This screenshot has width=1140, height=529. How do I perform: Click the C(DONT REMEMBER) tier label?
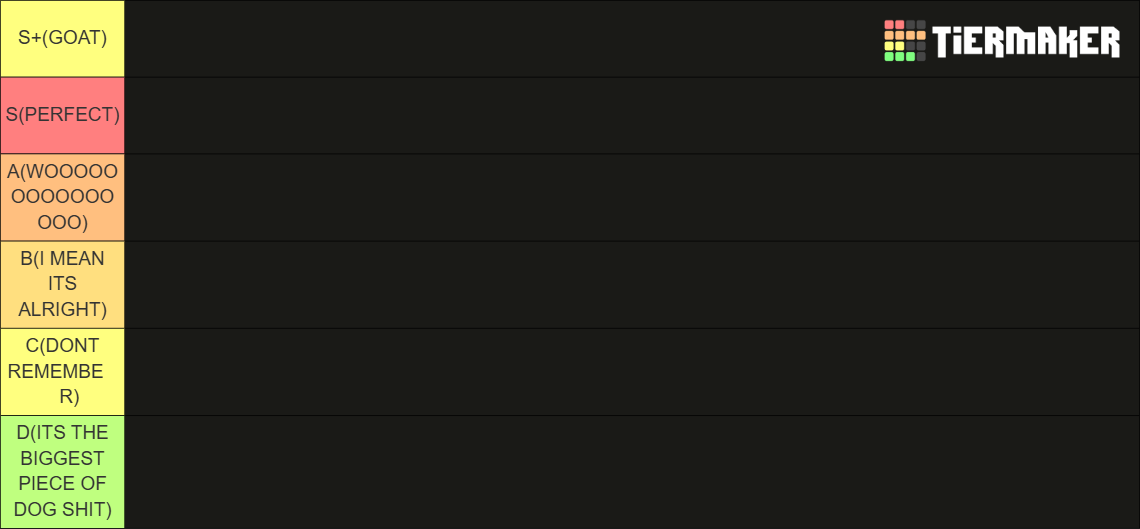(63, 372)
